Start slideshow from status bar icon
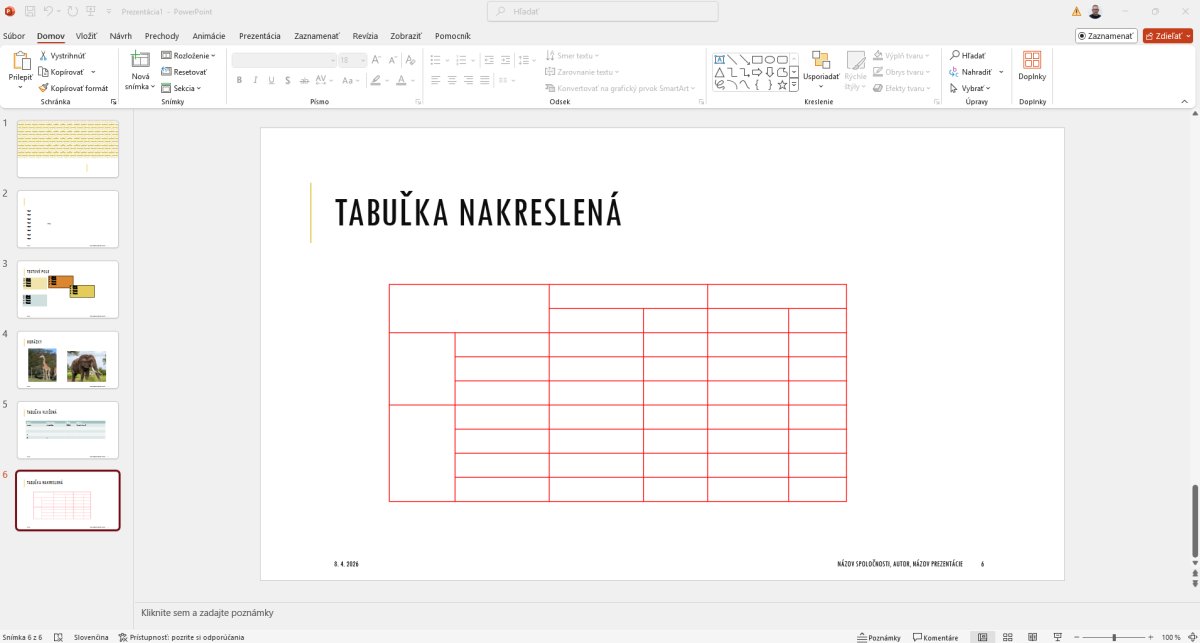 (x=1057, y=637)
